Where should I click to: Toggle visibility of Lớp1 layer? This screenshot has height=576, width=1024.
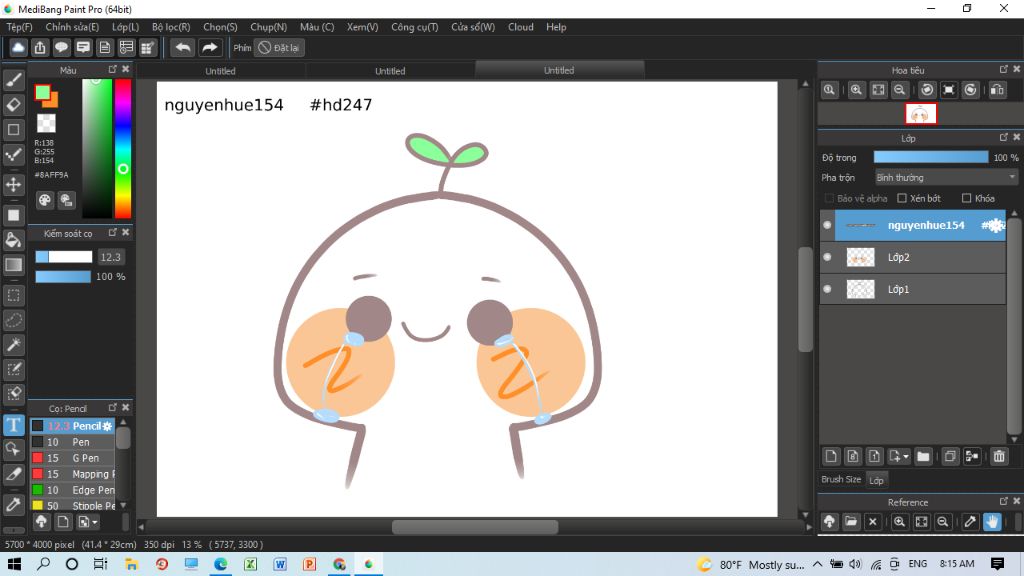click(827, 289)
